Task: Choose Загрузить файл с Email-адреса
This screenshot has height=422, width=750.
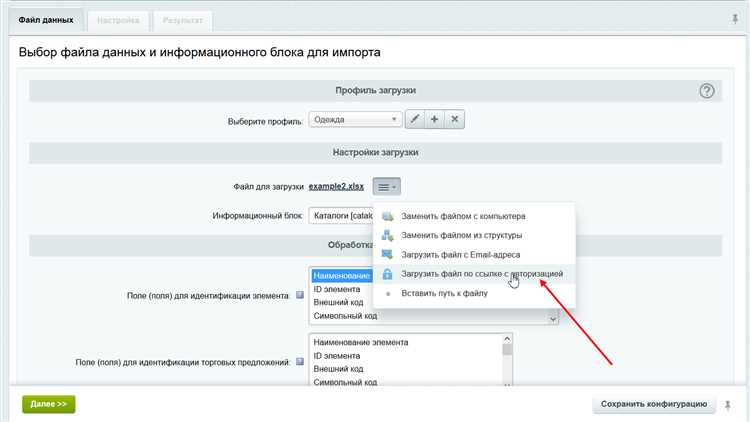Action: click(x=474, y=255)
